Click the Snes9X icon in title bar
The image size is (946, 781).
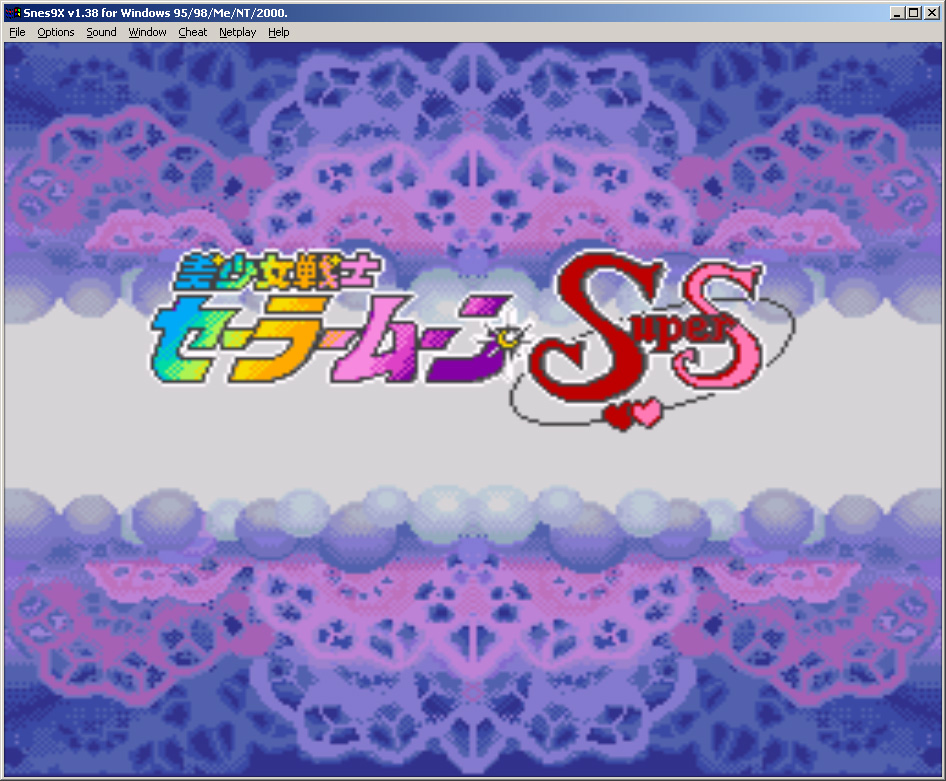12,12
